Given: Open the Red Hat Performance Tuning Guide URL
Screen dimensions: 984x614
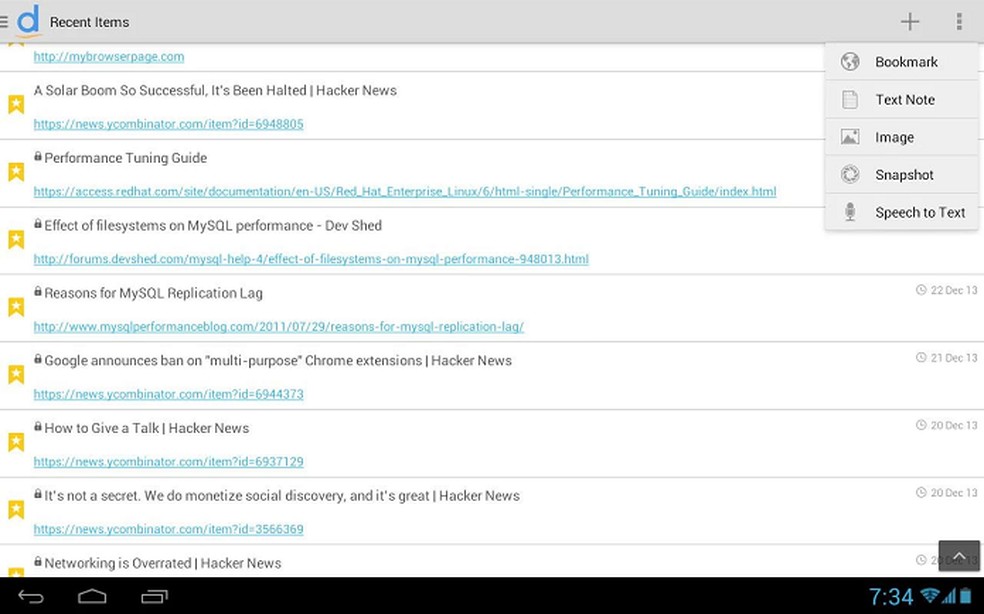Looking at the screenshot, I should pos(405,191).
